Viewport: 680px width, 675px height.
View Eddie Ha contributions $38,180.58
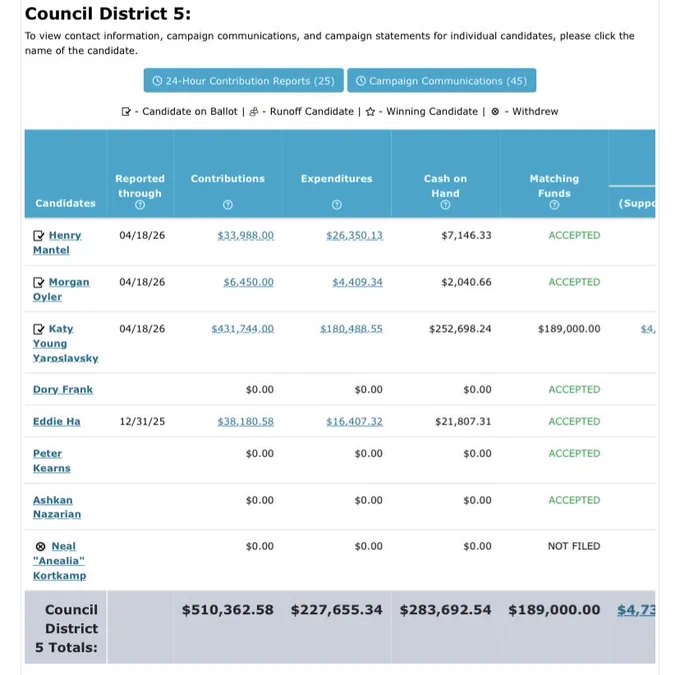(245, 422)
